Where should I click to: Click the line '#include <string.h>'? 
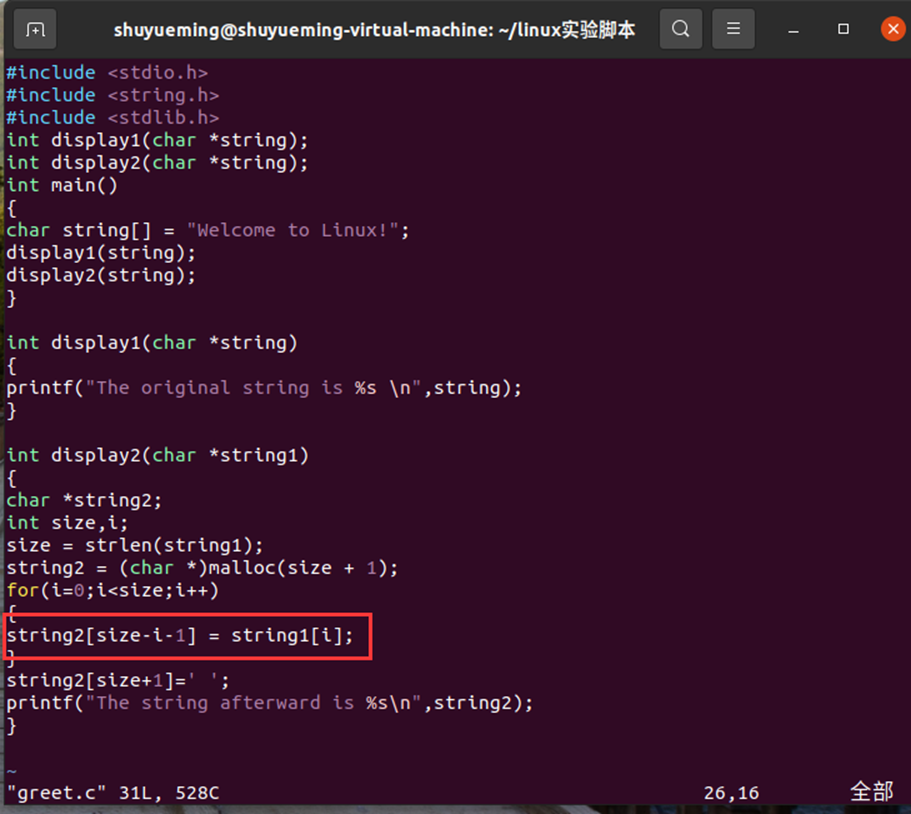(113, 95)
